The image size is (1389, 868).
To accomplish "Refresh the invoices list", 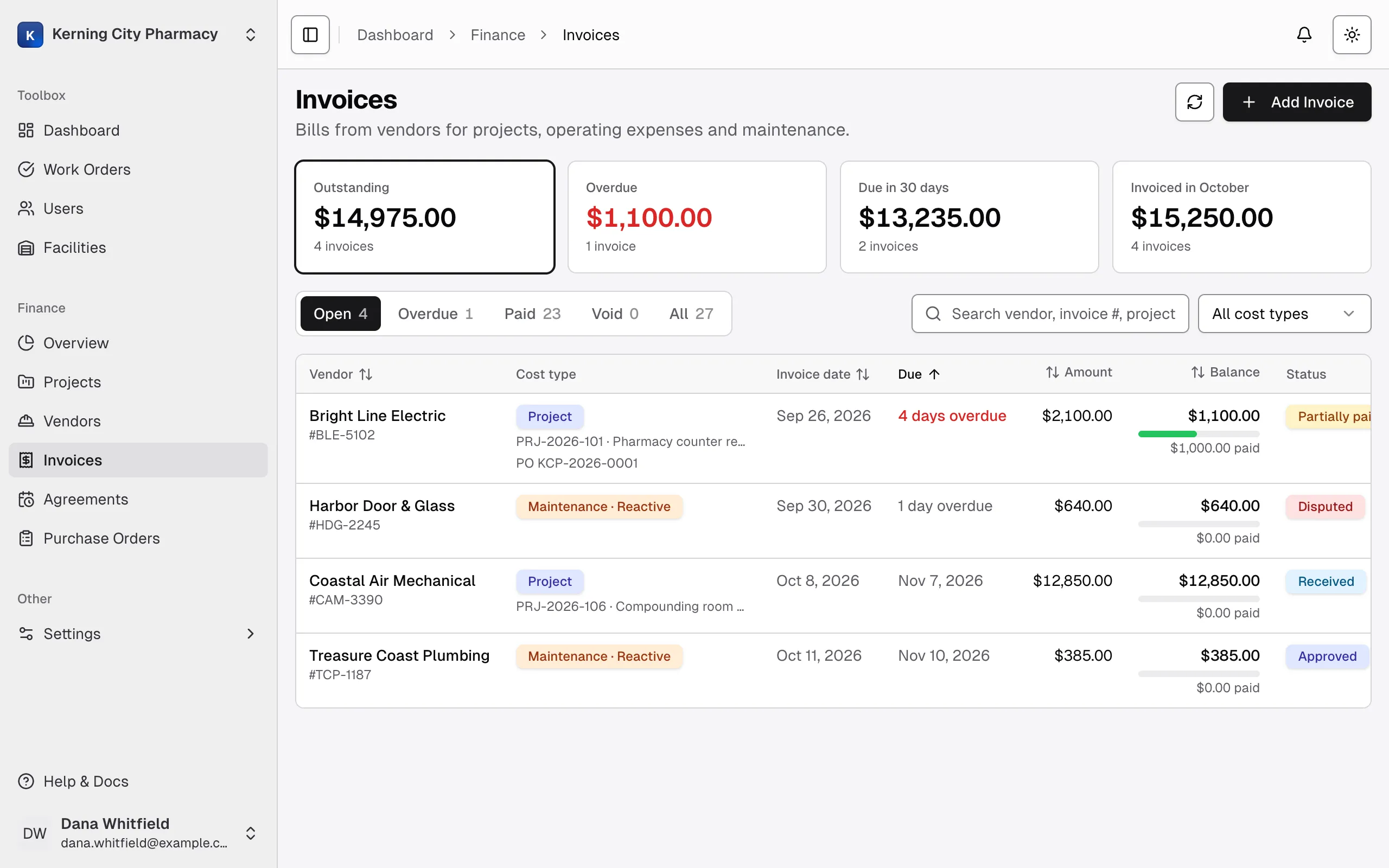I will pos(1194,101).
